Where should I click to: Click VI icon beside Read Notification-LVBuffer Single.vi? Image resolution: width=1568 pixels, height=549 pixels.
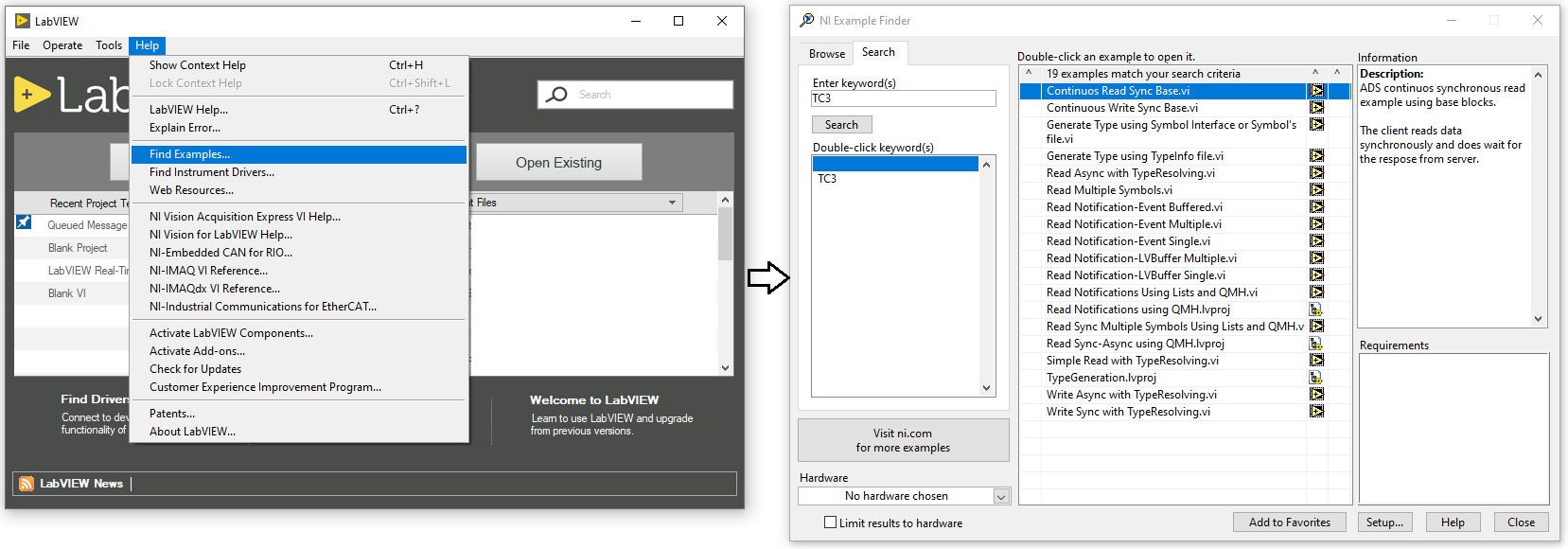pyautogui.click(x=1316, y=275)
